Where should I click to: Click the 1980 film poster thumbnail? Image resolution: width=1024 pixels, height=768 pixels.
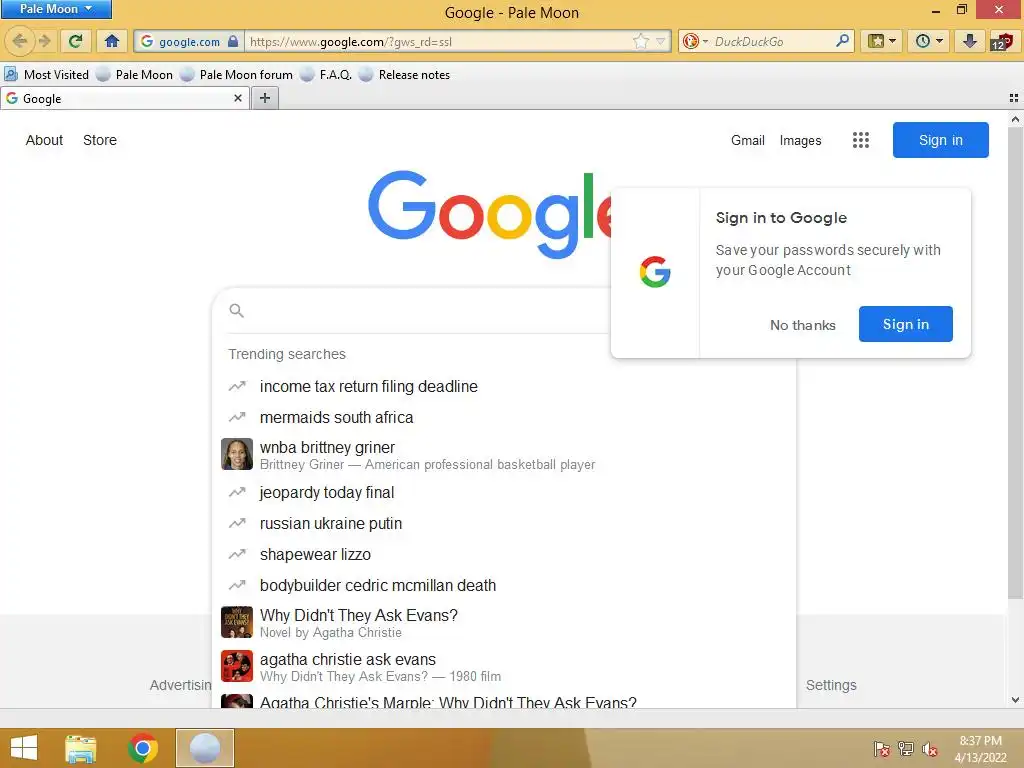pos(236,666)
